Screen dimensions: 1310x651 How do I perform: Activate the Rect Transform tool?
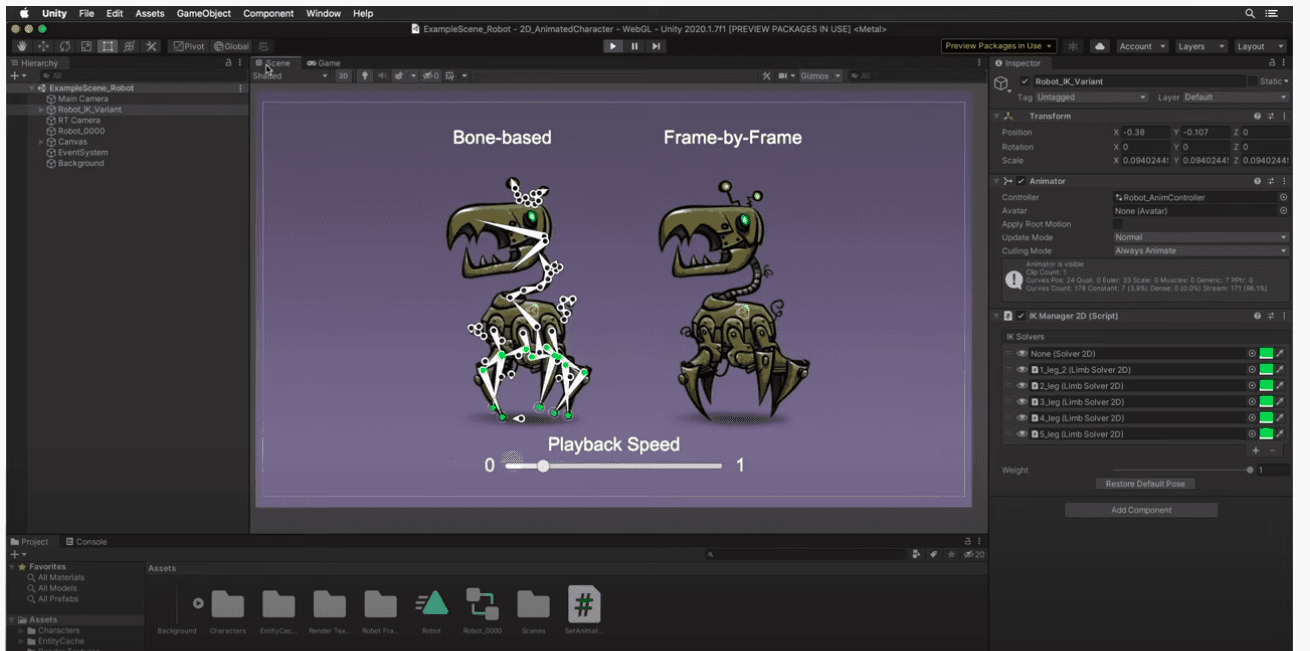pos(108,46)
